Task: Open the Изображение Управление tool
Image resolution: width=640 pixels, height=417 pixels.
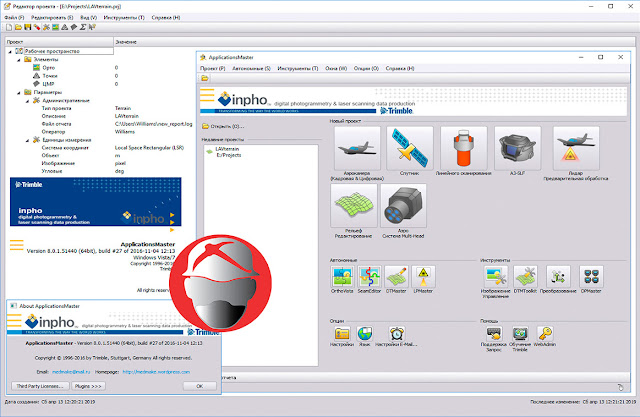Action: 496,276
